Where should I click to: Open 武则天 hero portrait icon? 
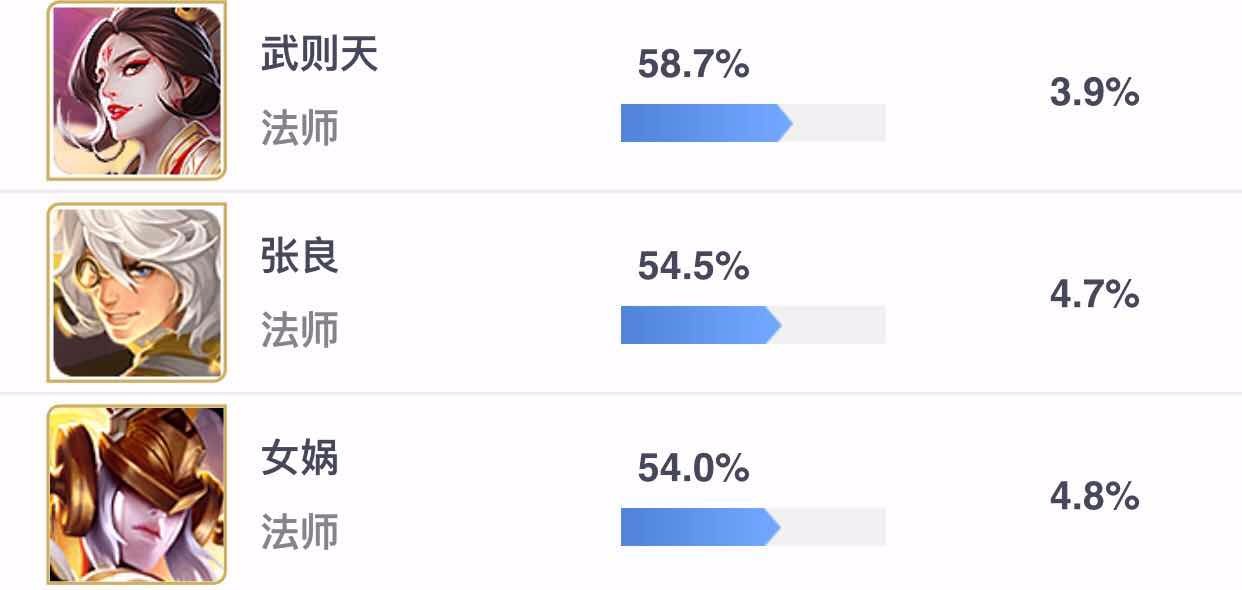[x=136, y=90]
